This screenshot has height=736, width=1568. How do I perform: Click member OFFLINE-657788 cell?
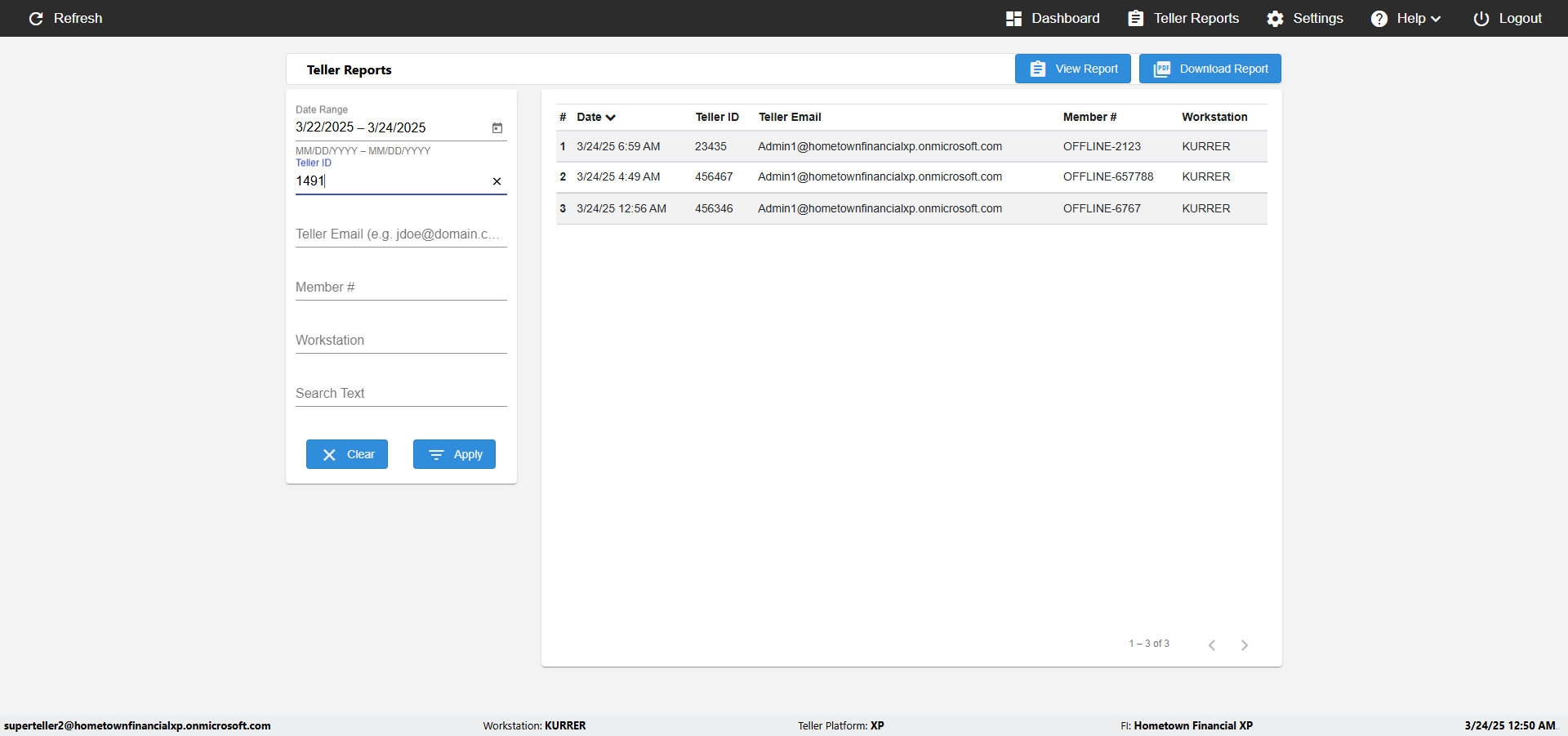tap(1108, 177)
